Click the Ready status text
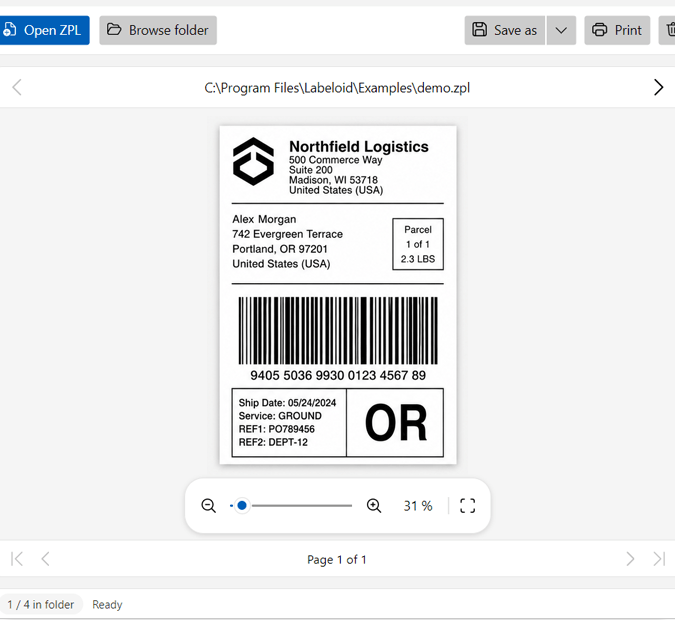The height and width of the screenshot is (620, 675). click(x=107, y=604)
